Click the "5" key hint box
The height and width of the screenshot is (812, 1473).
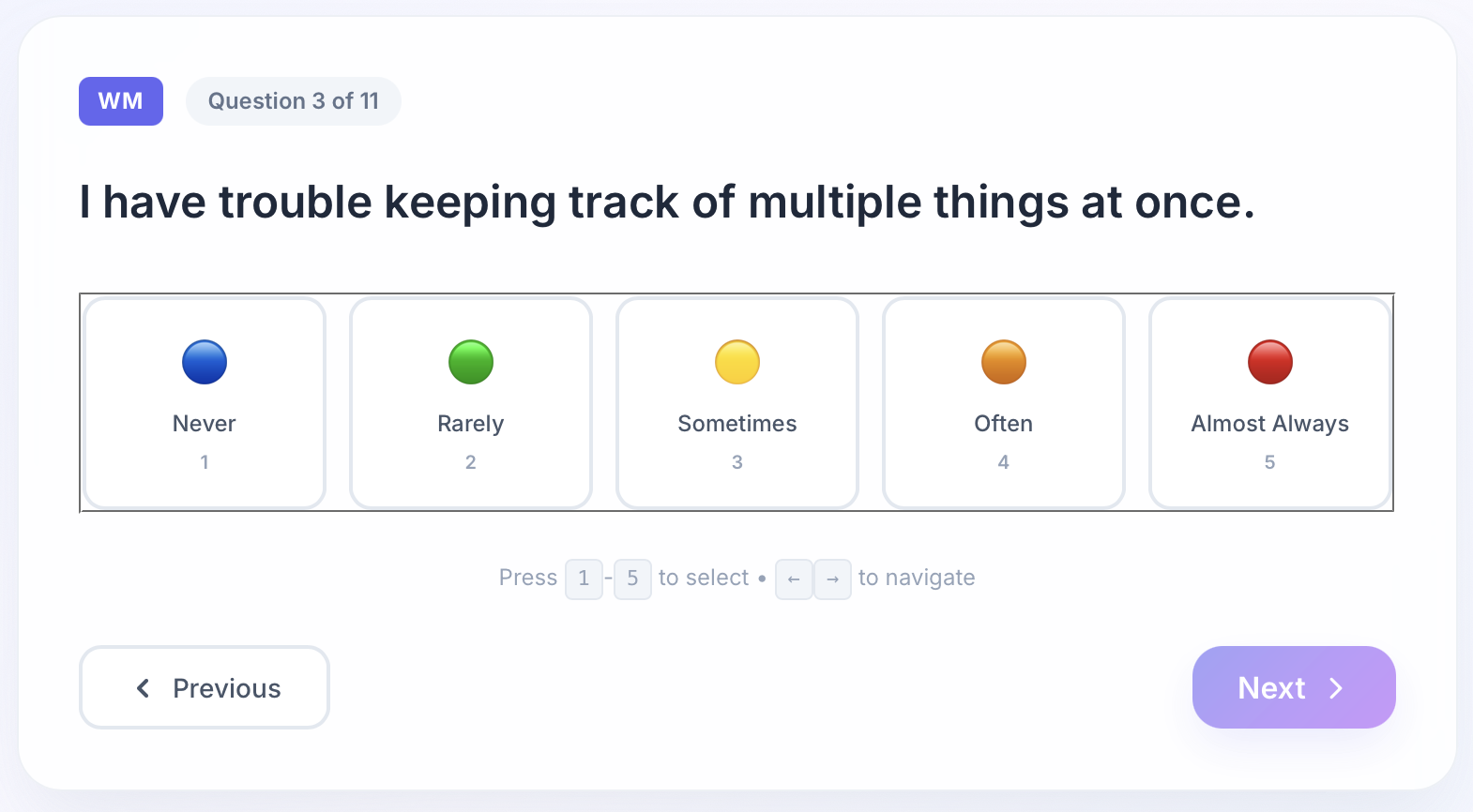click(632, 579)
